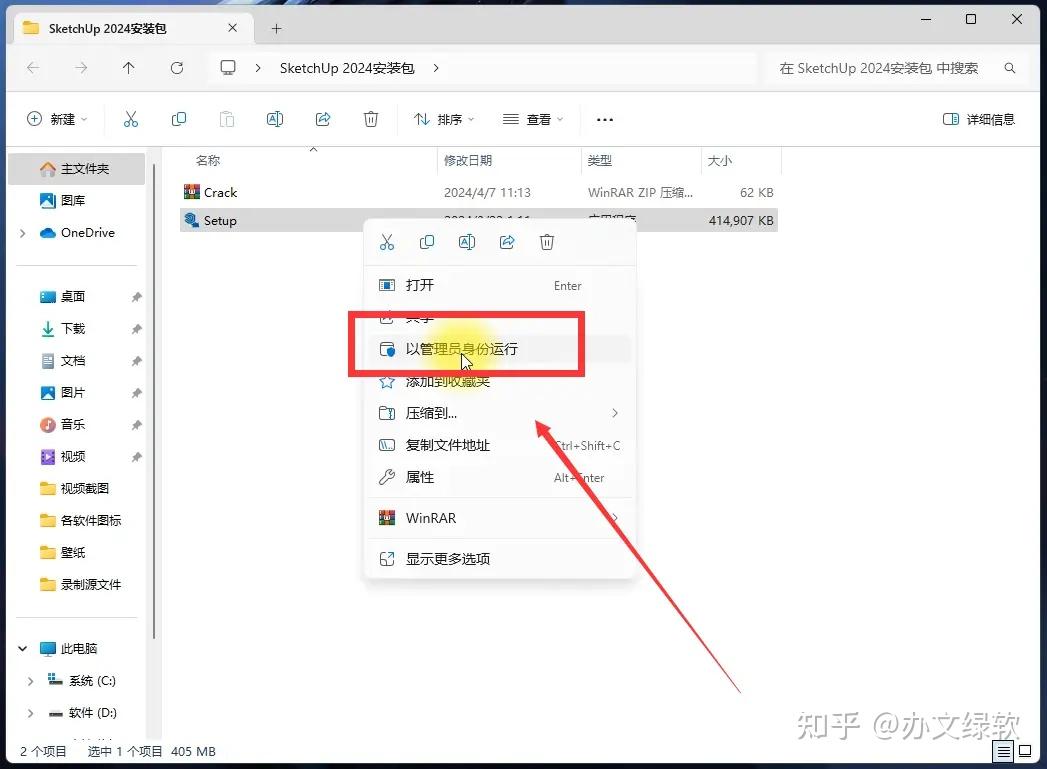Open the new tab plus button
This screenshot has width=1047, height=769.
click(276, 28)
